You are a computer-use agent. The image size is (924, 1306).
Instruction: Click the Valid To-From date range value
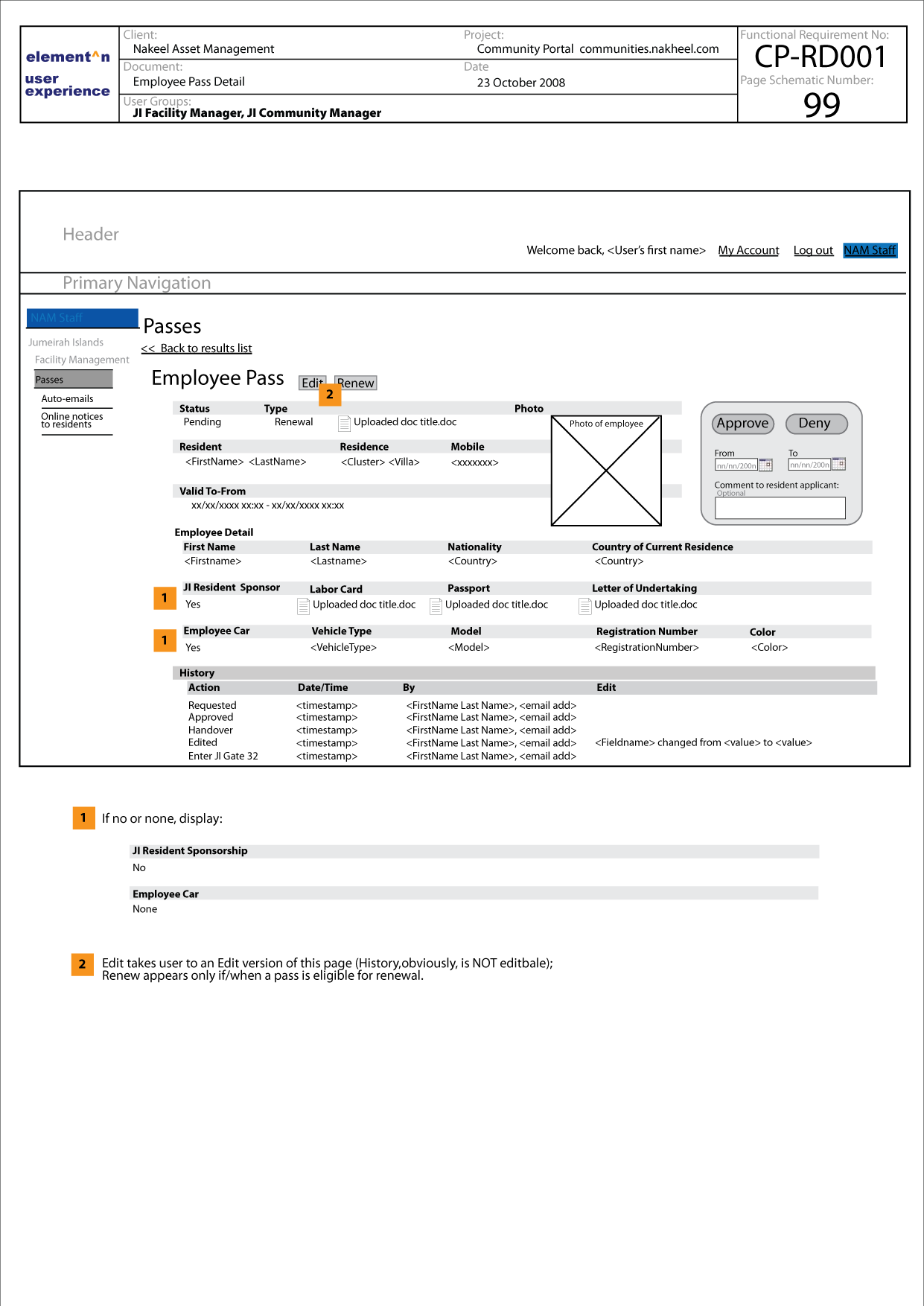(267, 506)
